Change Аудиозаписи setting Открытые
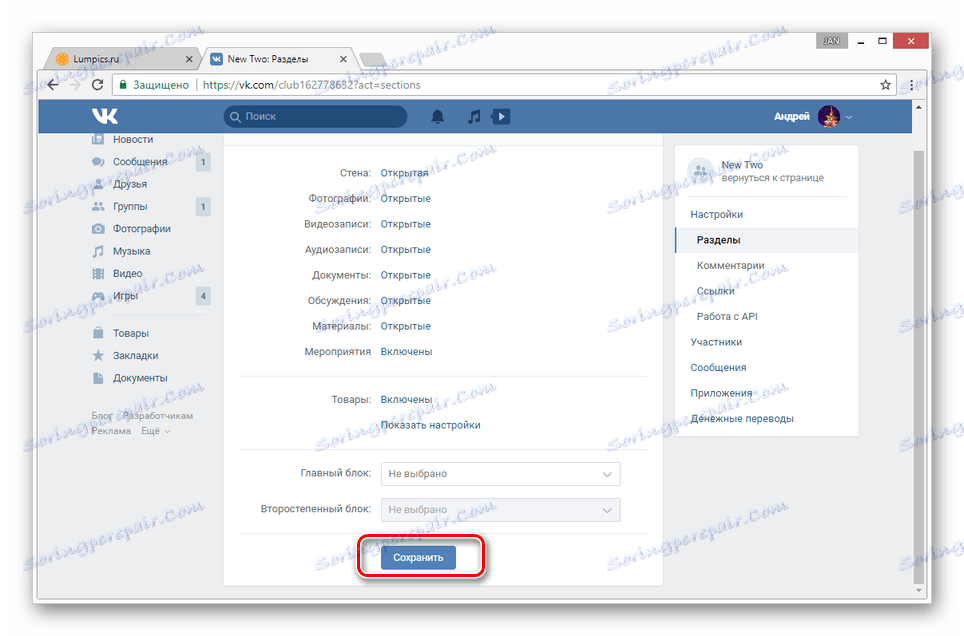 coord(406,250)
